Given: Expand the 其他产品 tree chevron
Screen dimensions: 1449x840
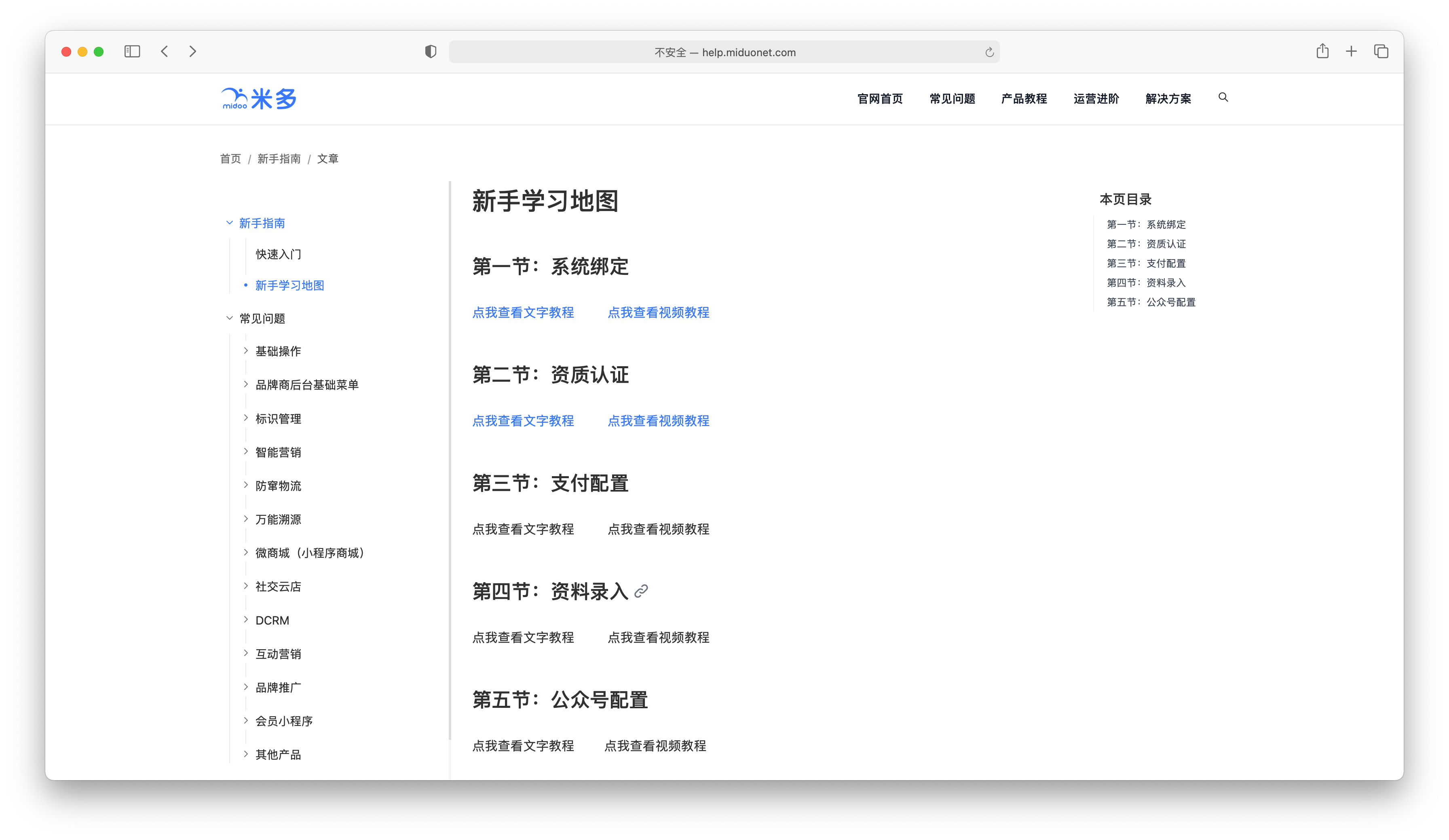Looking at the screenshot, I should click(245, 754).
